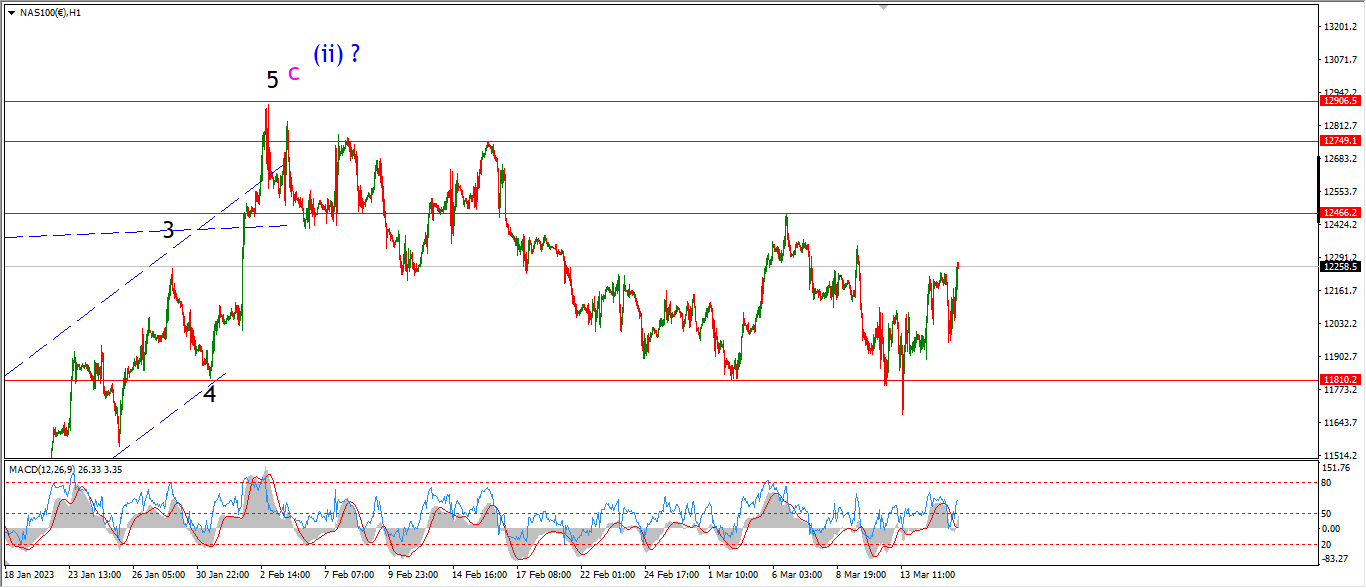Click the 12466.2 red price tag
The width and height of the screenshot is (1366, 588).
point(1339,213)
